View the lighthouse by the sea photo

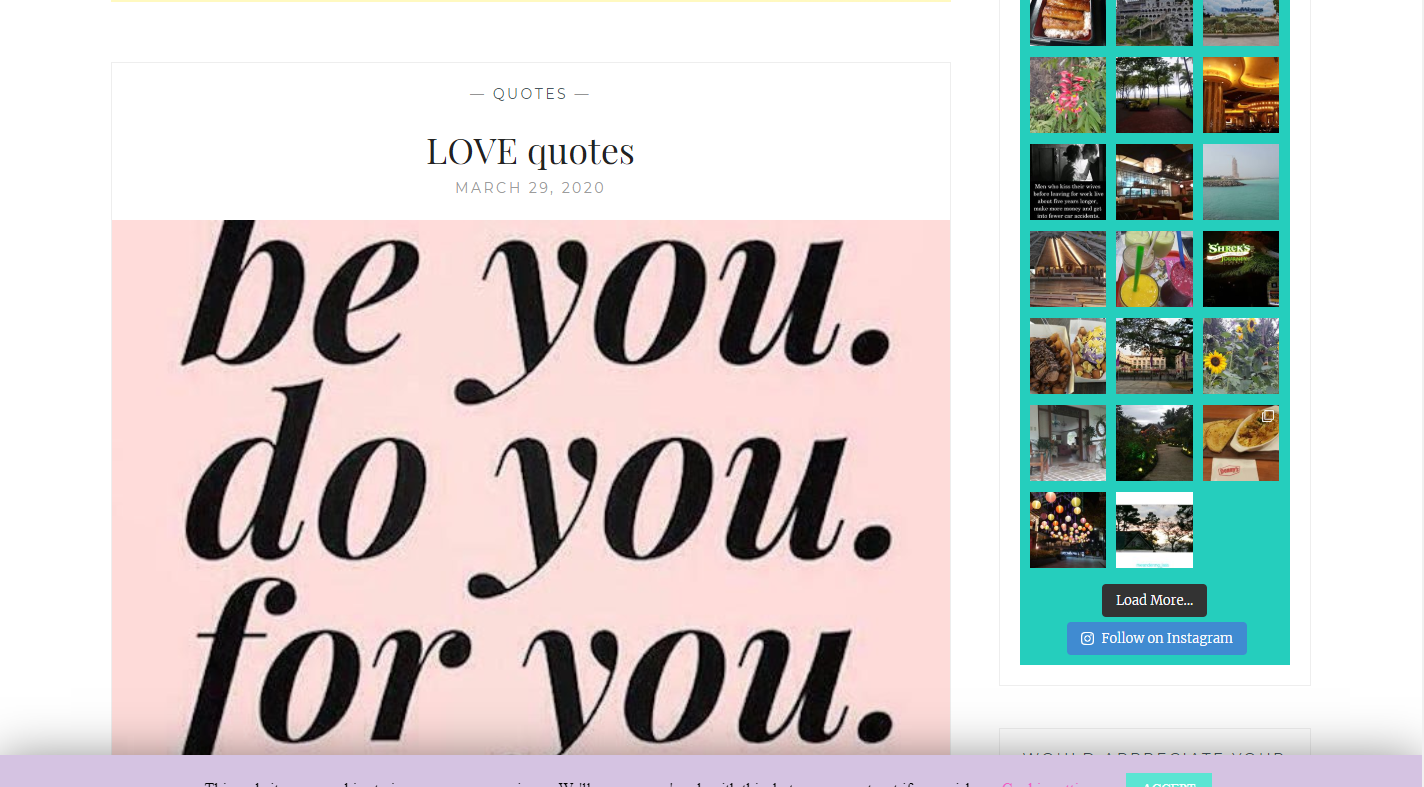1240,182
